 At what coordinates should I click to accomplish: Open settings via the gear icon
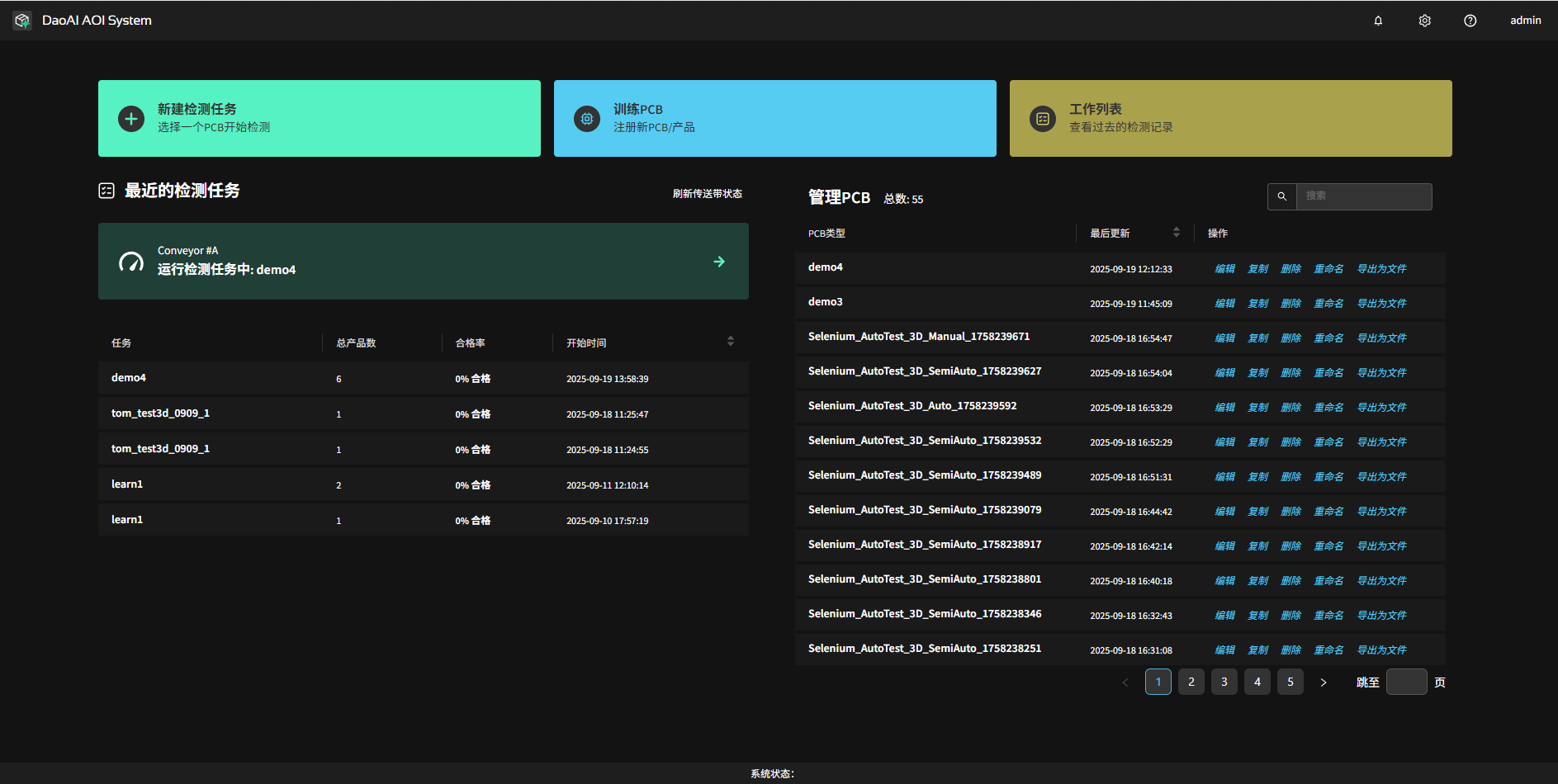[x=1424, y=21]
